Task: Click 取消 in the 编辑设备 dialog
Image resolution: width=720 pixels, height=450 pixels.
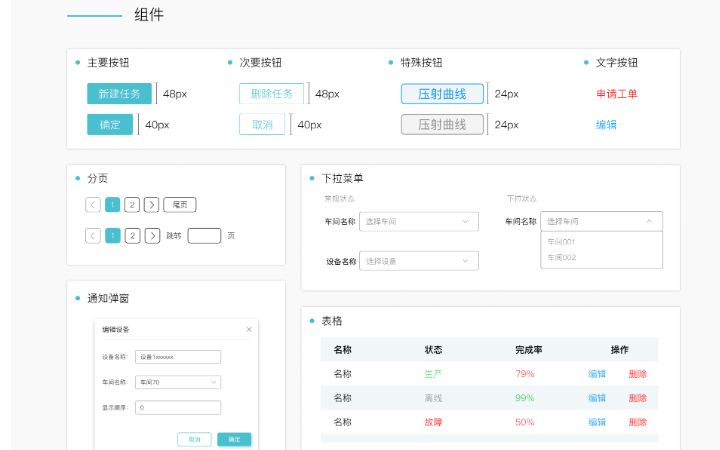Action: point(194,439)
